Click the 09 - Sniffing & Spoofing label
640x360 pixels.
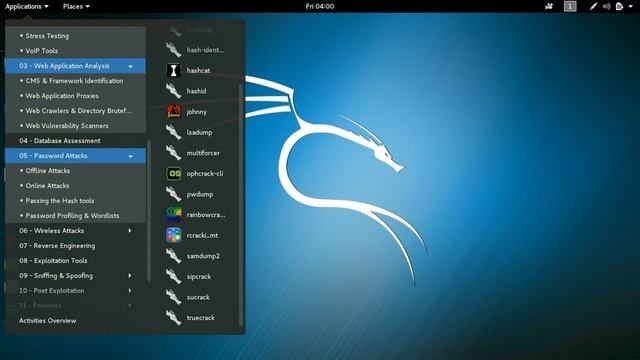(x=56, y=276)
